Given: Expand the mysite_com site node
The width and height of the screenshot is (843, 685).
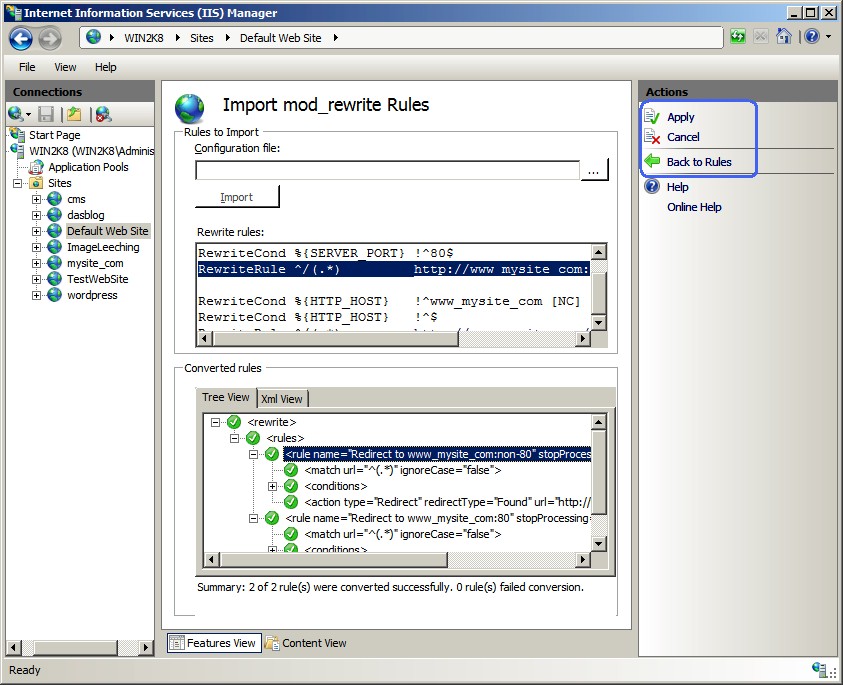Looking at the screenshot, I should pos(37,263).
